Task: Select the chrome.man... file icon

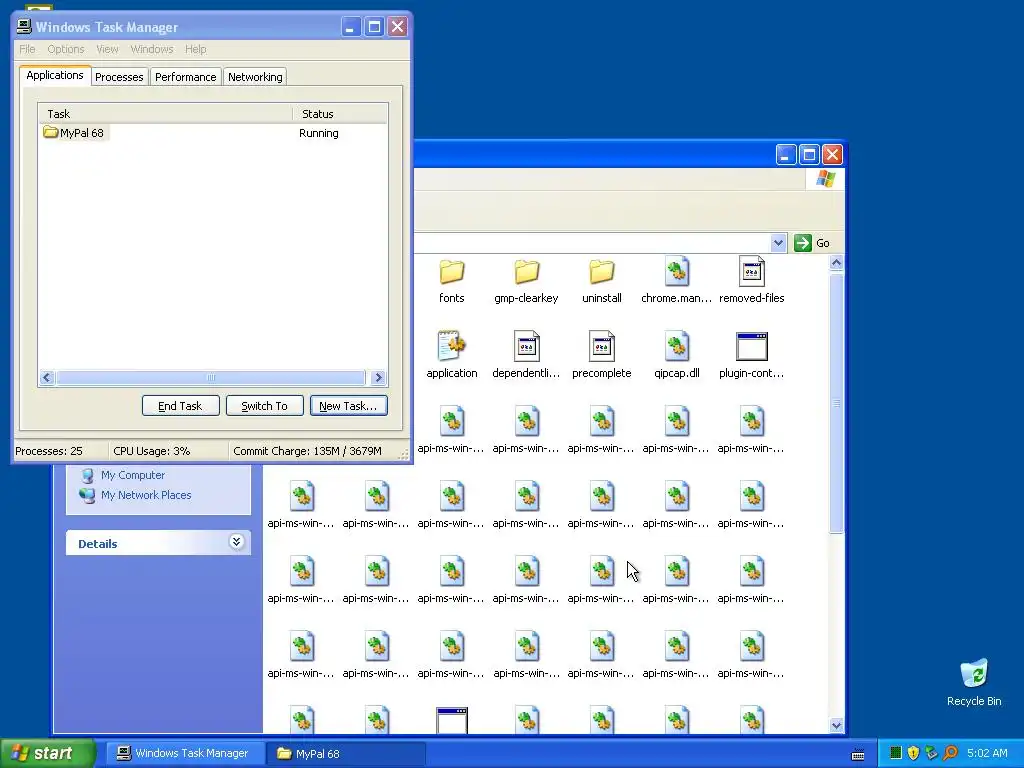Action: click(677, 272)
